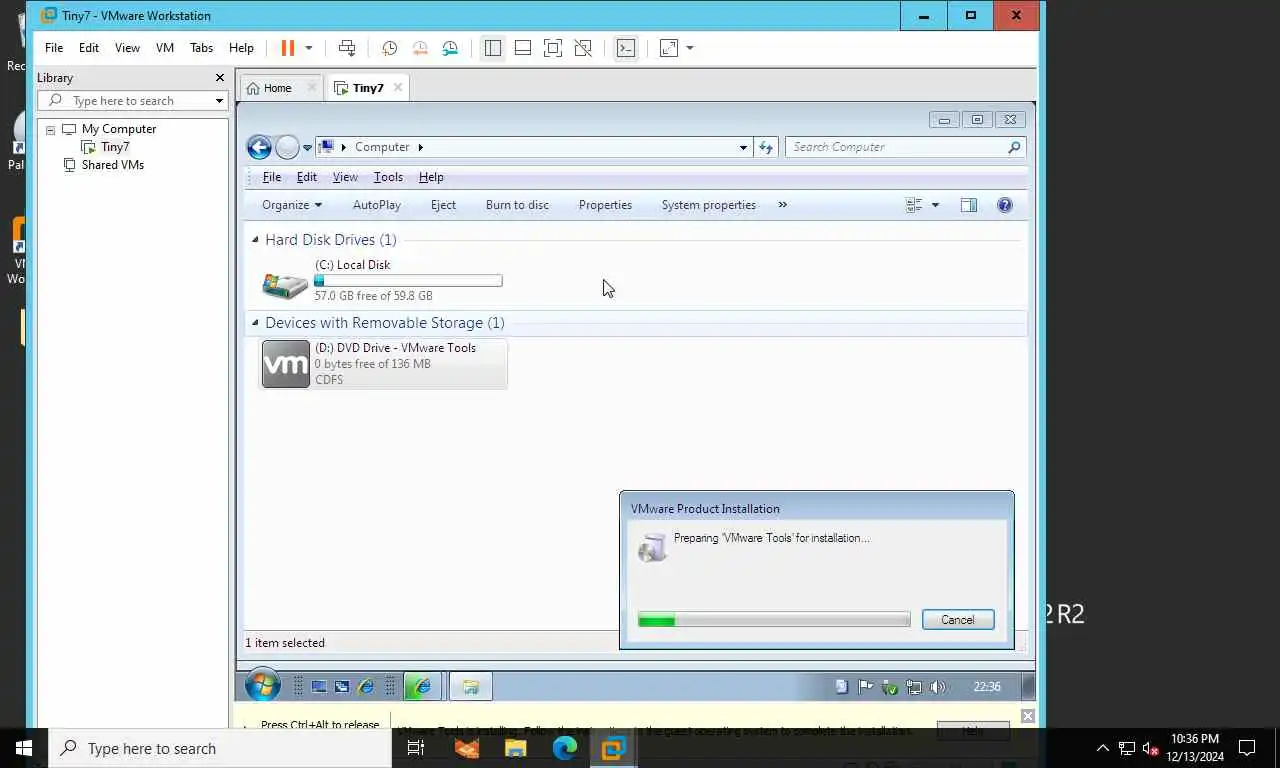
Task: Toggle the library sidebar view icon
Action: [x=492, y=48]
